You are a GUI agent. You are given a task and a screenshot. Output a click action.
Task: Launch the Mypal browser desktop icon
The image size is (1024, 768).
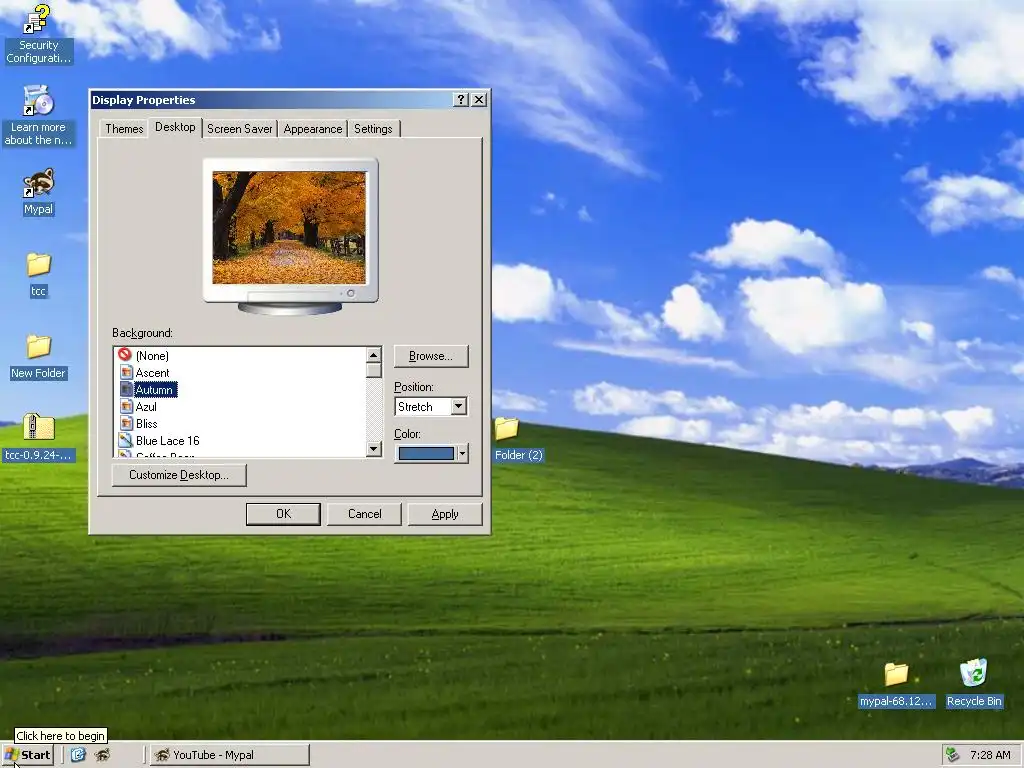38,192
